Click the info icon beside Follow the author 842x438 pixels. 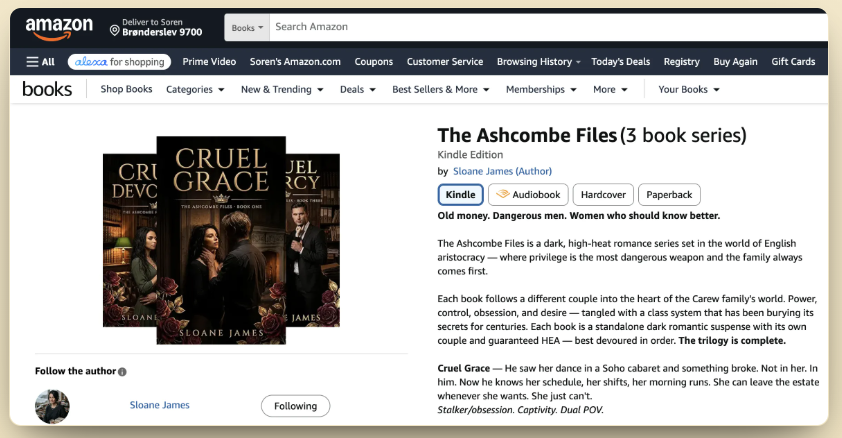coord(122,371)
